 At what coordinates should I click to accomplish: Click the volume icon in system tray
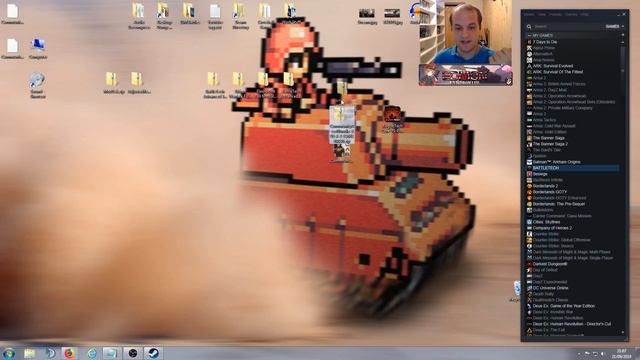pyautogui.click(x=602, y=353)
